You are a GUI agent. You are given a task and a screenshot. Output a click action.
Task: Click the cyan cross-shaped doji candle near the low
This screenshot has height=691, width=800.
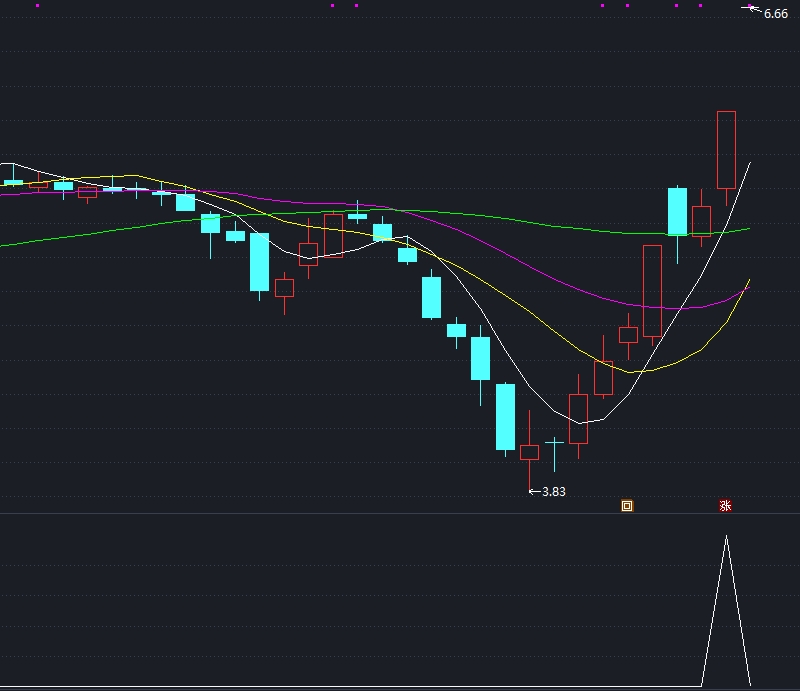(554, 443)
